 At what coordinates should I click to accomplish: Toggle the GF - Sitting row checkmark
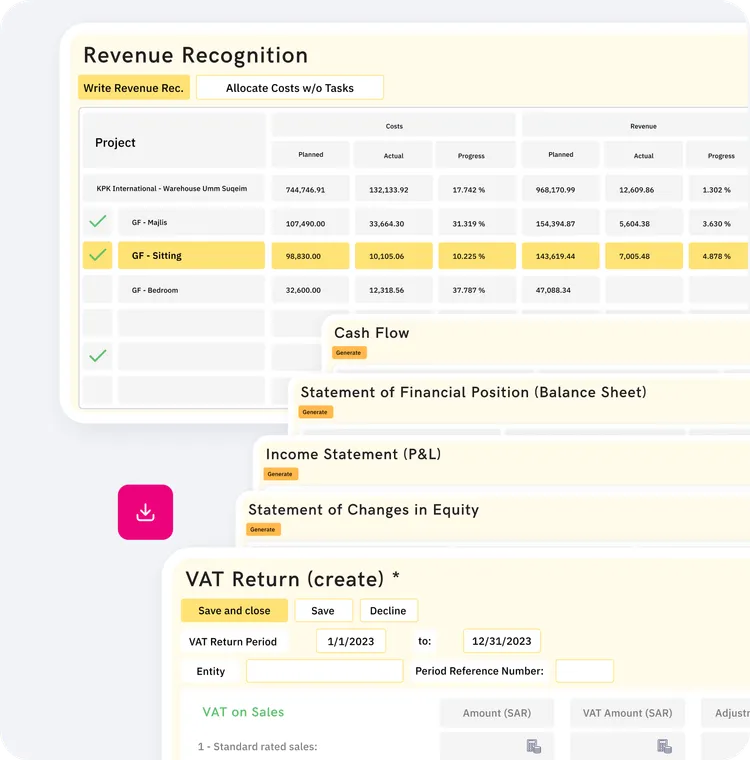pyautogui.click(x=97, y=255)
